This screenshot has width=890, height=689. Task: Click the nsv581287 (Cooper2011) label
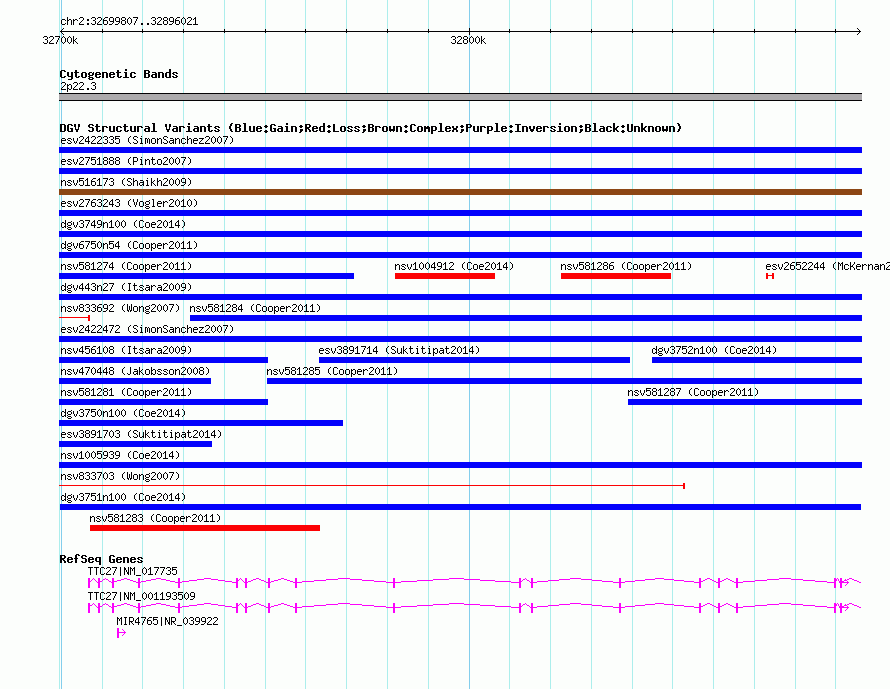click(693, 392)
